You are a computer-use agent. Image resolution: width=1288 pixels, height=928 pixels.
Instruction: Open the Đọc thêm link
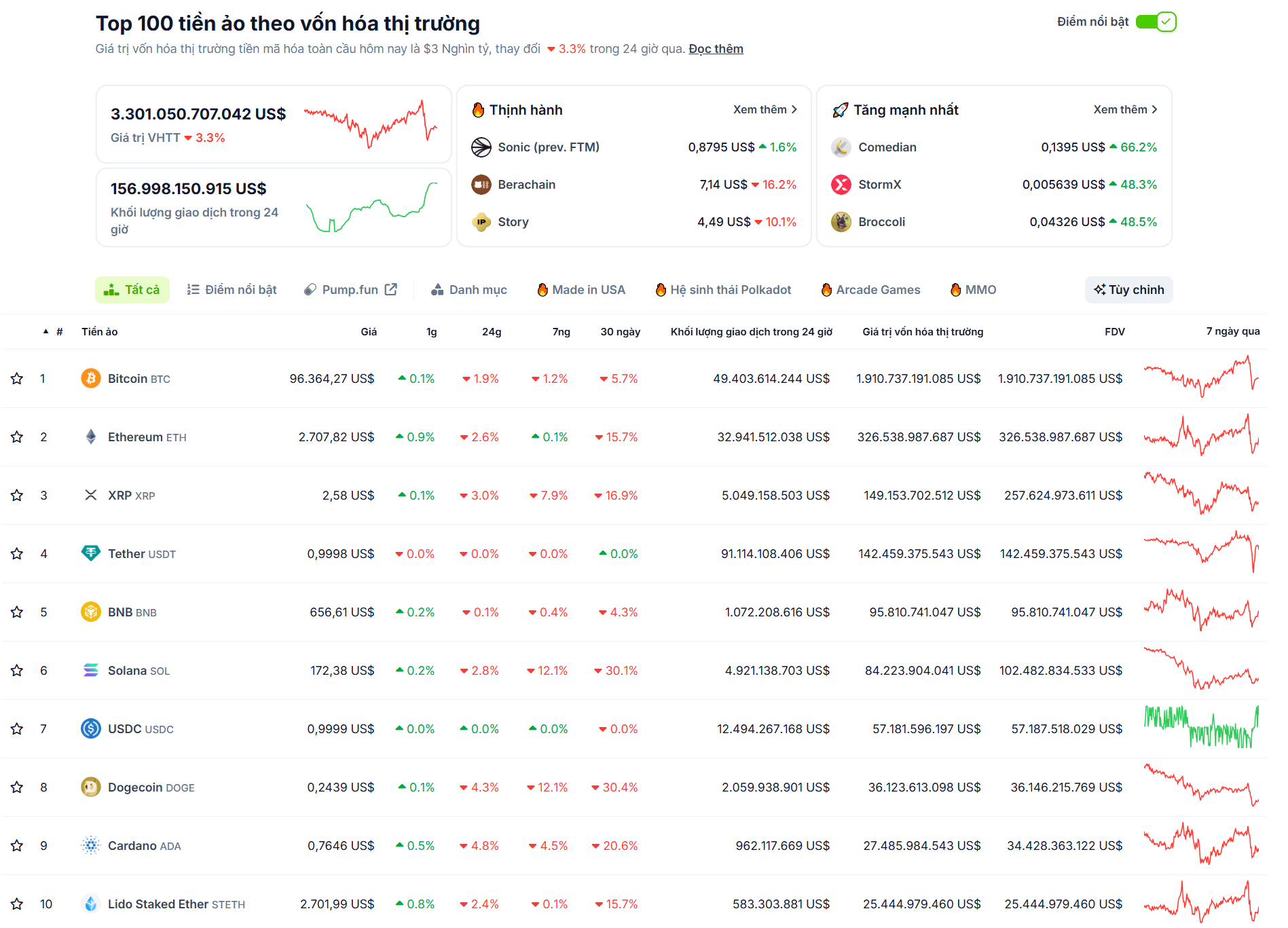pyautogui.click(x=716, y=49)
